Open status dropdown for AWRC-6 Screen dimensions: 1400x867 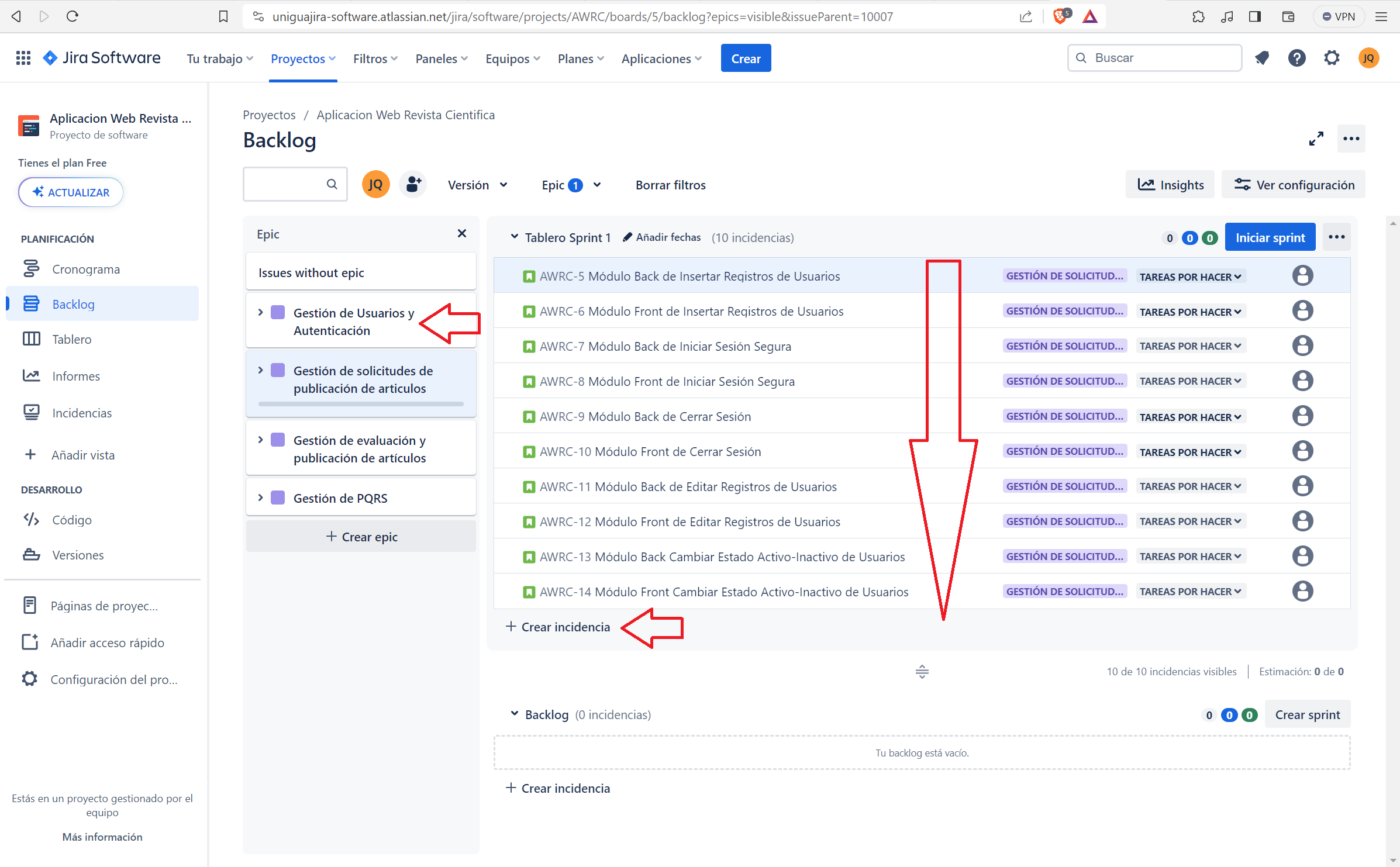[1191, 312]
